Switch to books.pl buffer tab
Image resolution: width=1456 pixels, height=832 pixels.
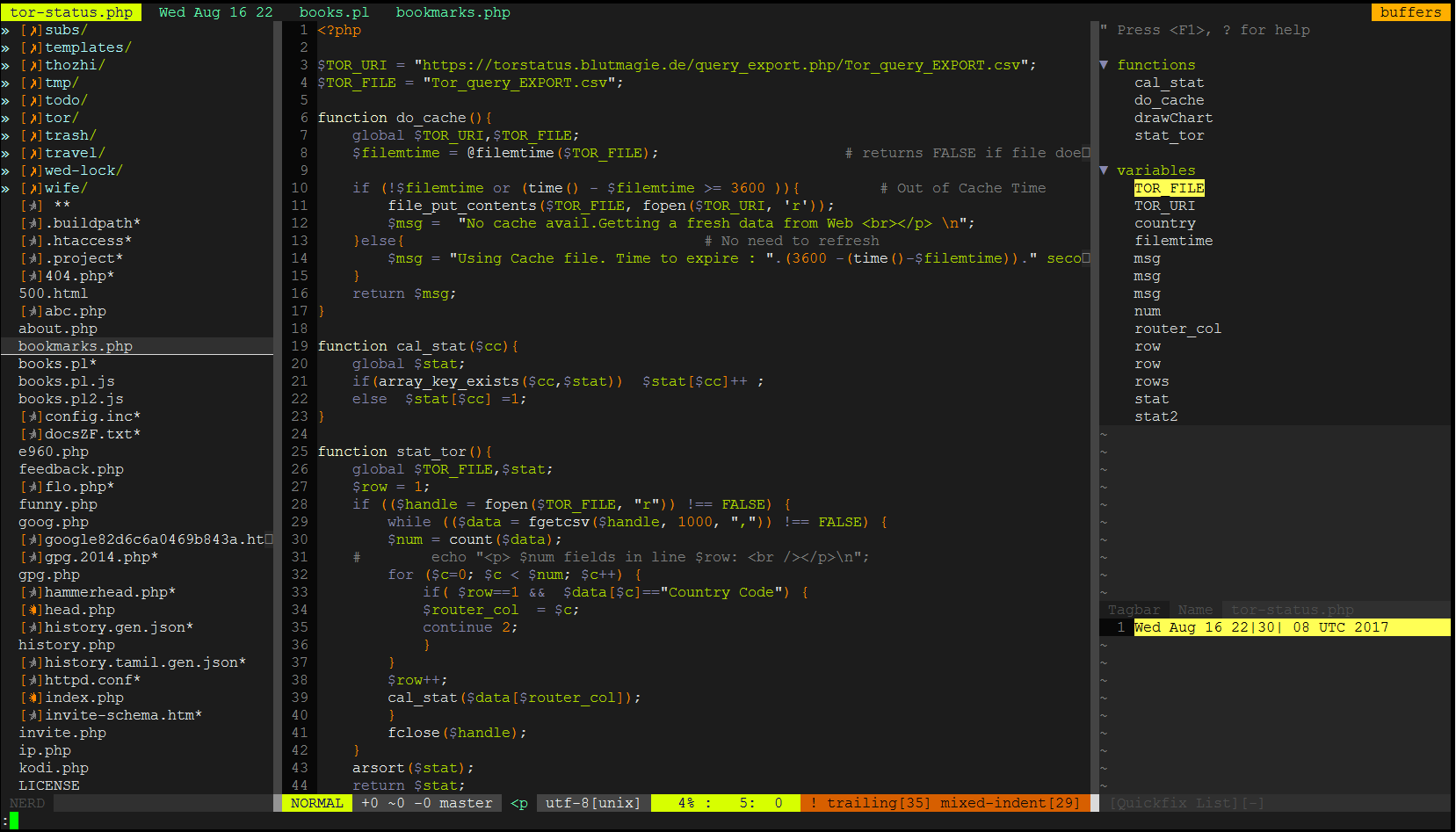[334, 12]
